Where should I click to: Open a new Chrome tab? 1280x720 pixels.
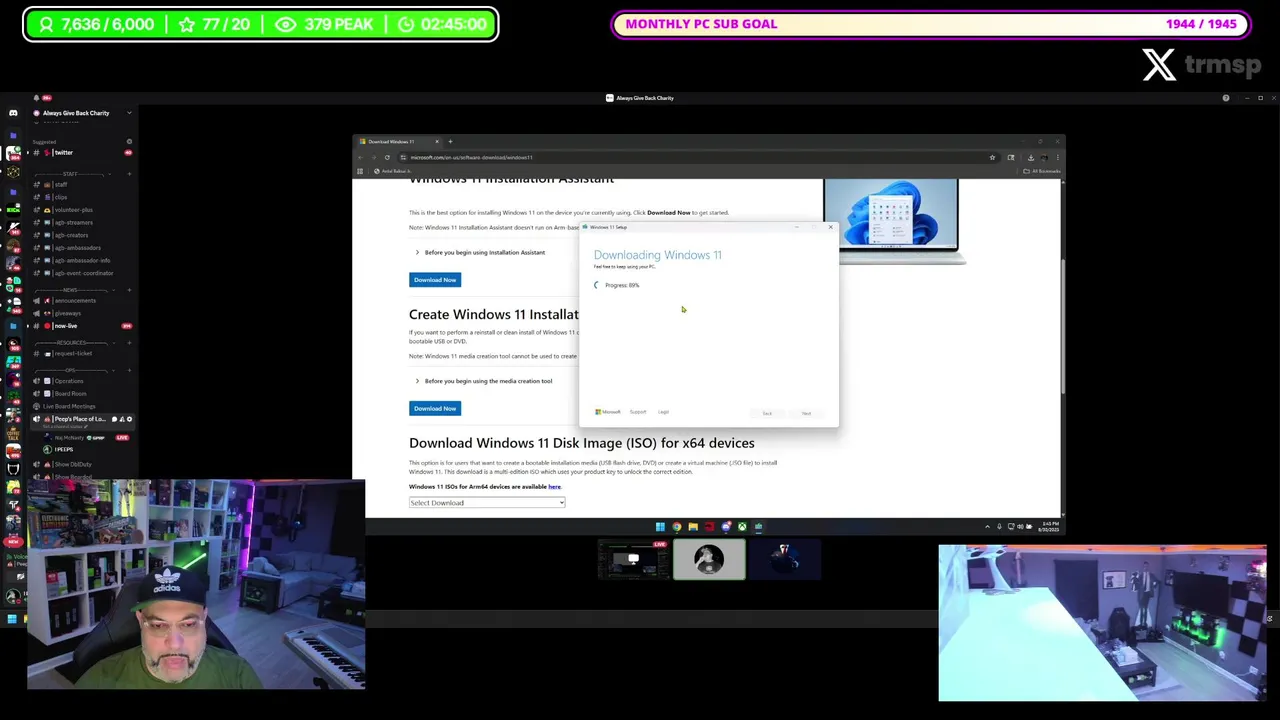(450, 141)
